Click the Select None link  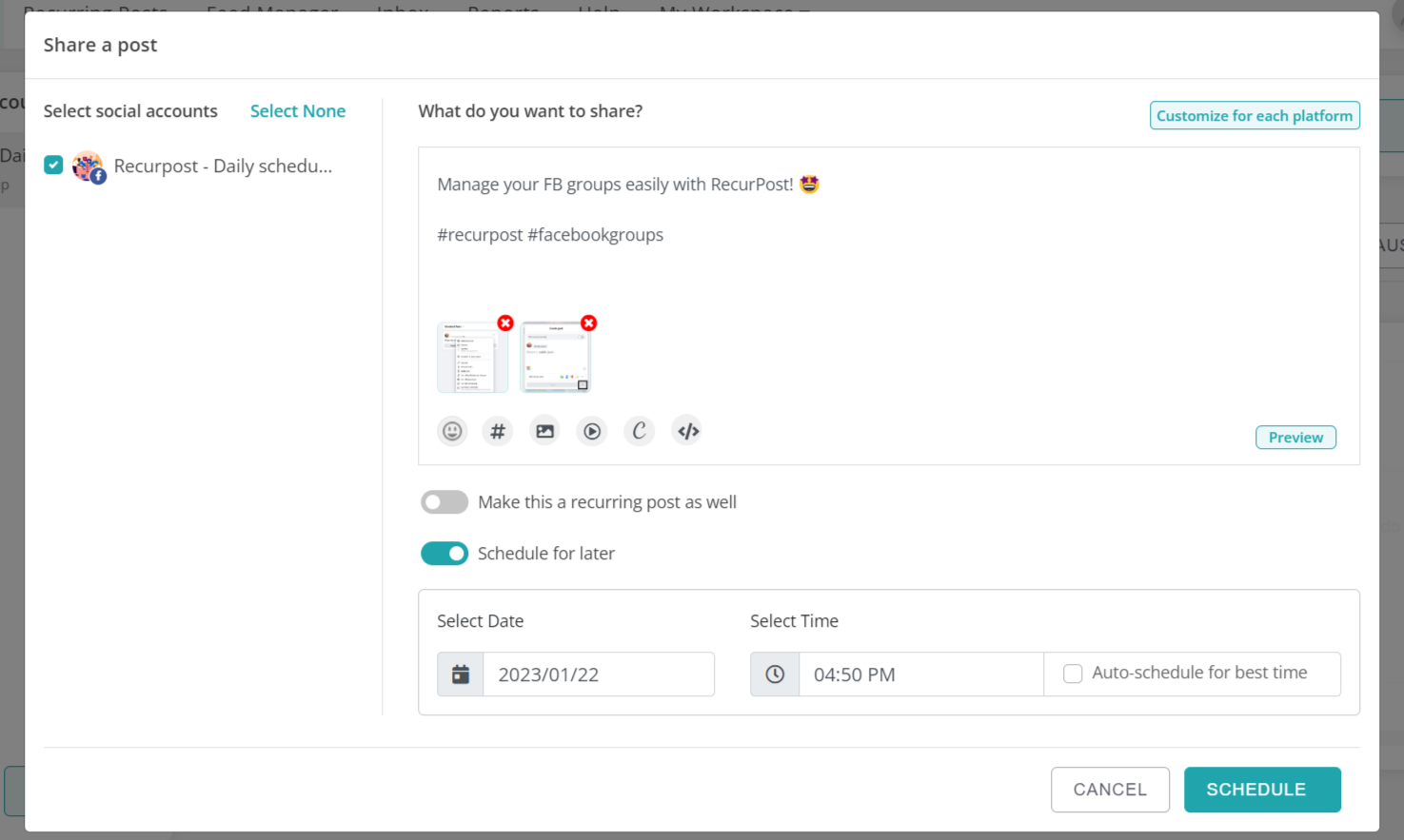tap(298, 111)
